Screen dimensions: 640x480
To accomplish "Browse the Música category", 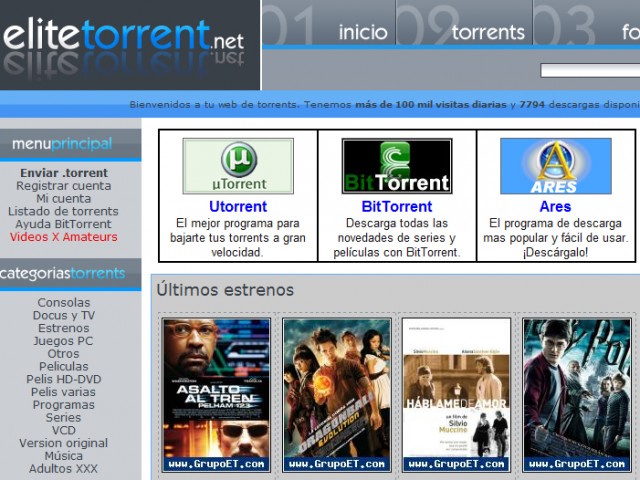I will (64, 456).
